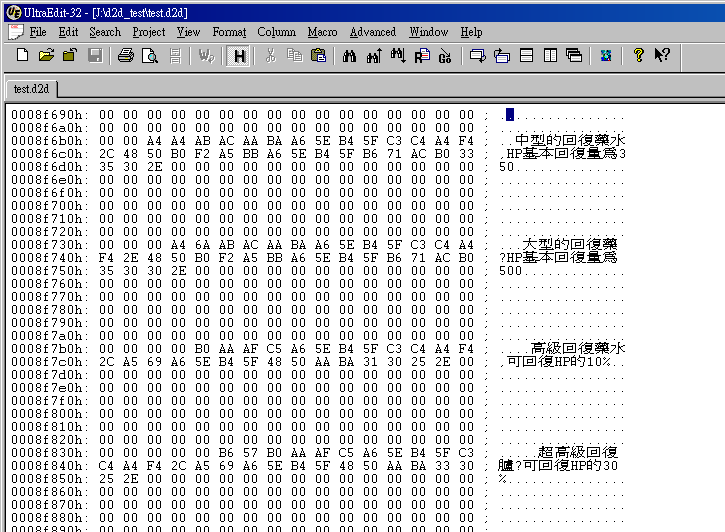Switch to previous window icon

502,55
